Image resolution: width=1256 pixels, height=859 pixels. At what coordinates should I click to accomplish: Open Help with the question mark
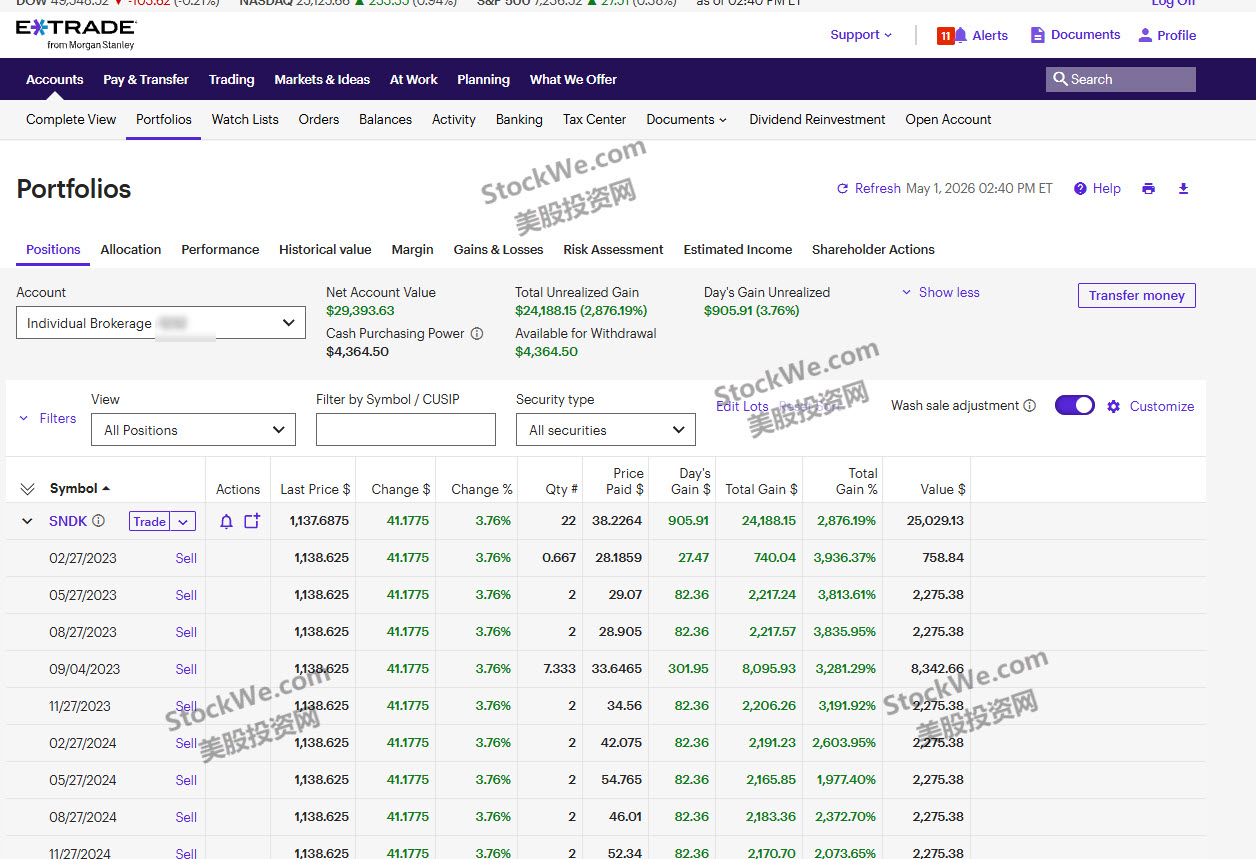(x=1097, y=189)
